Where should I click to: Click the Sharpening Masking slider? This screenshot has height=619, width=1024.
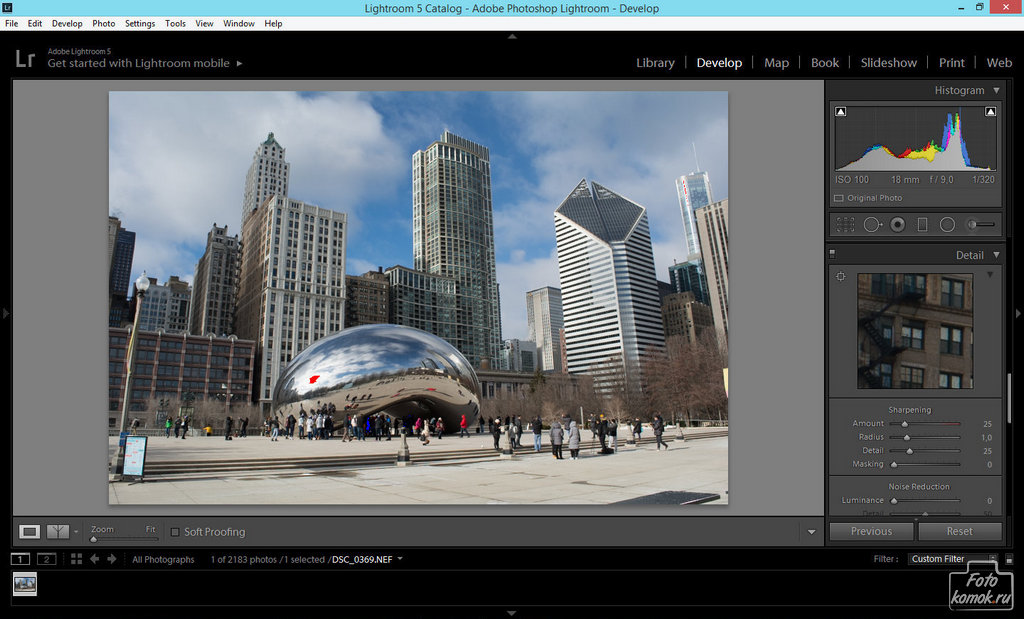pos(925,464)
